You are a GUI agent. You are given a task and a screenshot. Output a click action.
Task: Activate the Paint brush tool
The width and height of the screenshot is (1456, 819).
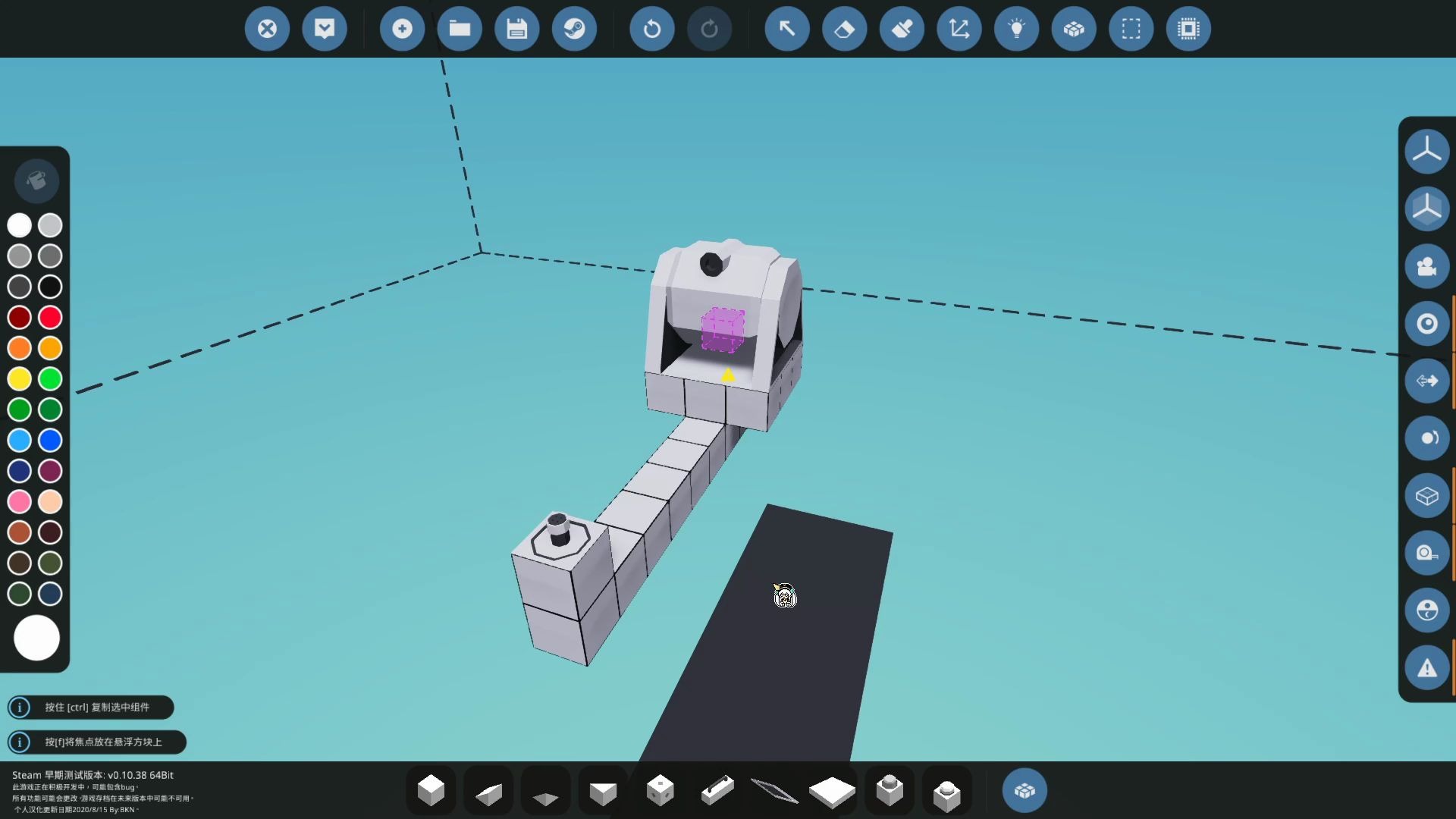tap(902, 29)
